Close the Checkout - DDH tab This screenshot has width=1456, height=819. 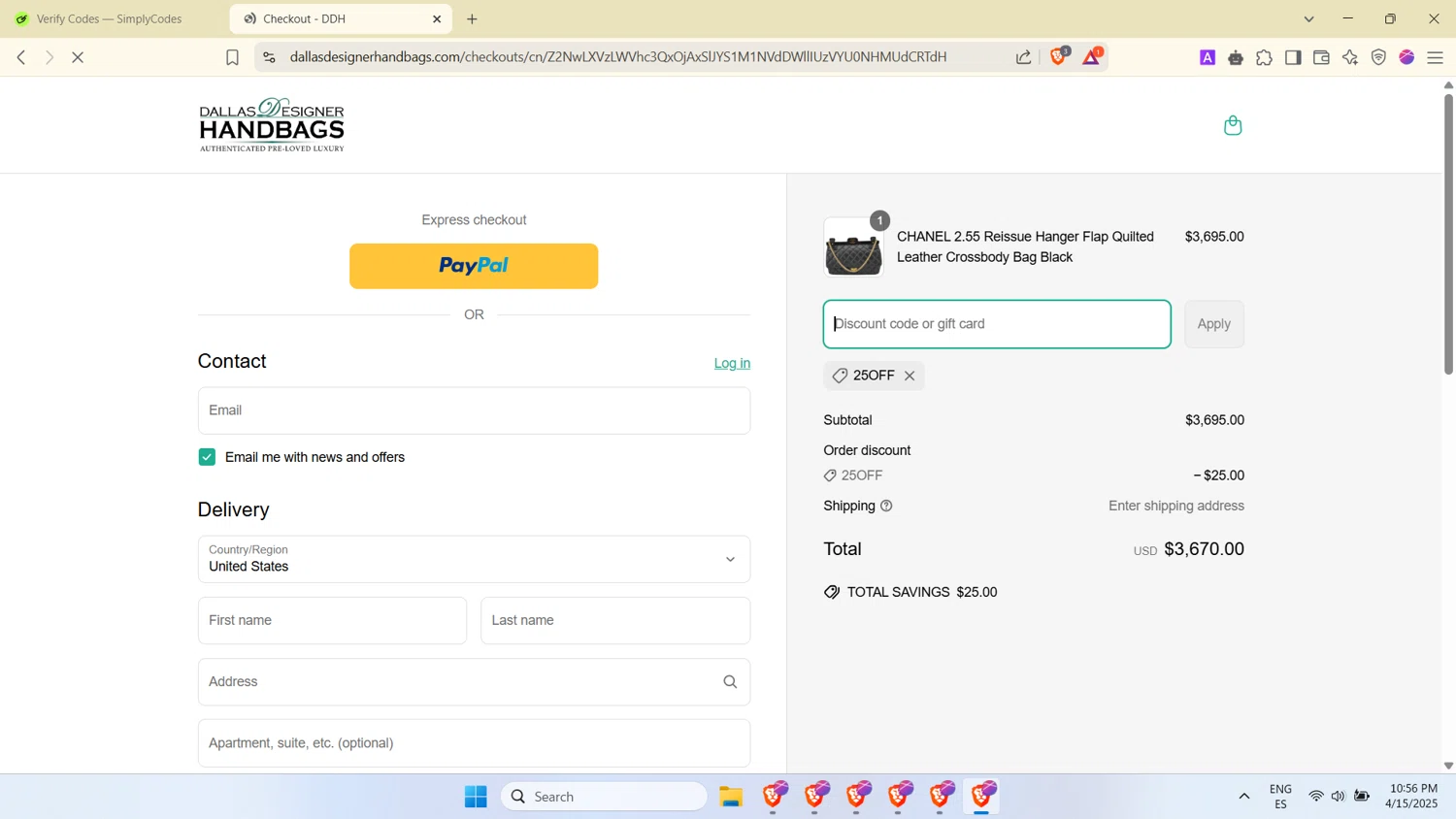437,18
